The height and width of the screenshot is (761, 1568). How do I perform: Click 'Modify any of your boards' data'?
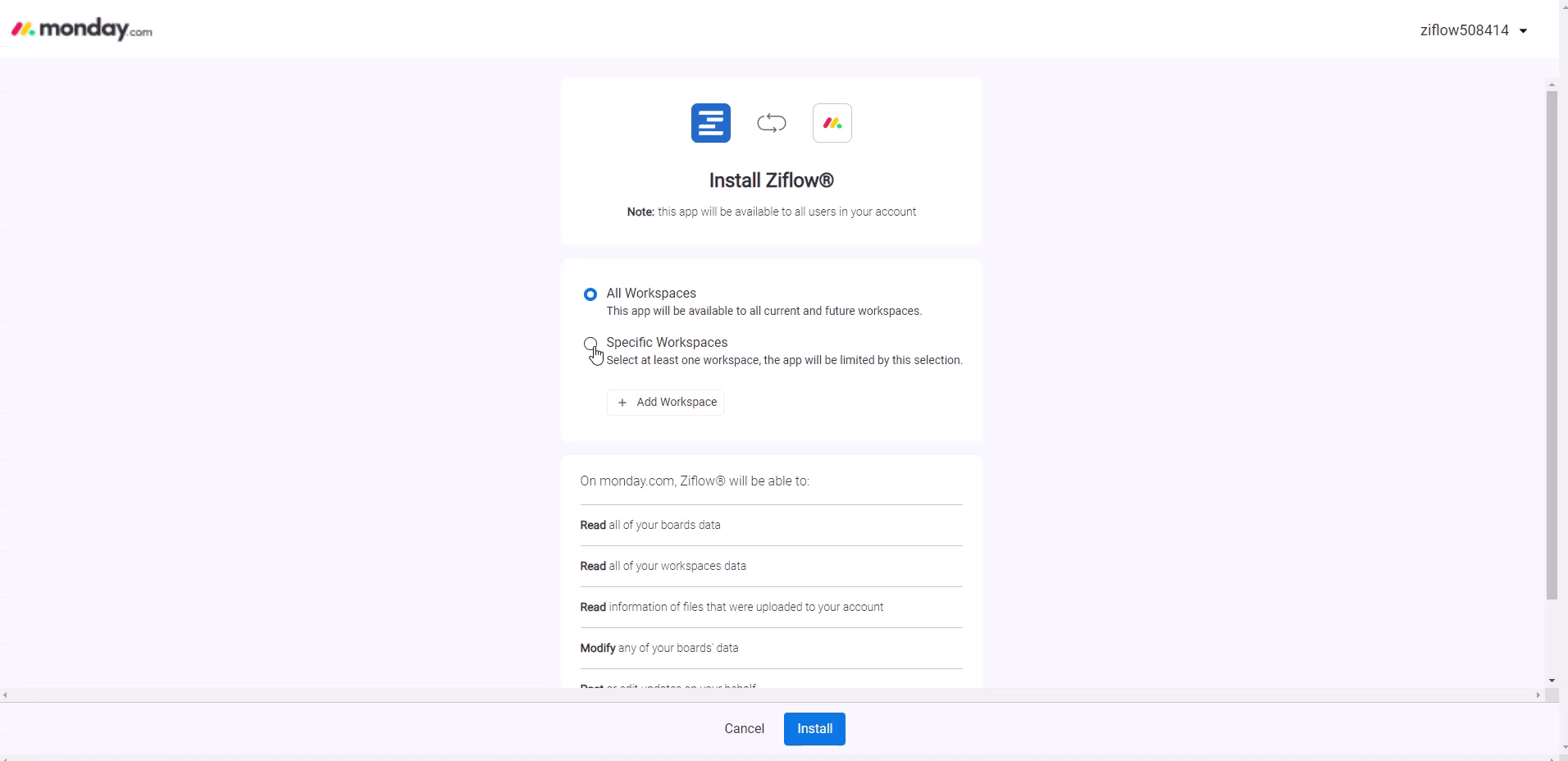click(x=659, y=648)
